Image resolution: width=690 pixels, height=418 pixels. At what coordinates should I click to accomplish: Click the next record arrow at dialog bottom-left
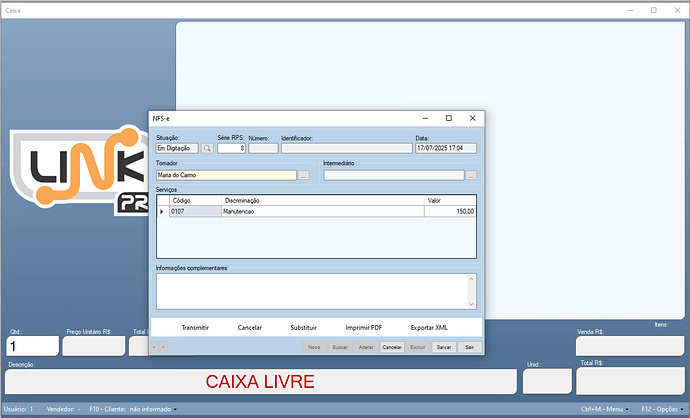click(164, 347)
